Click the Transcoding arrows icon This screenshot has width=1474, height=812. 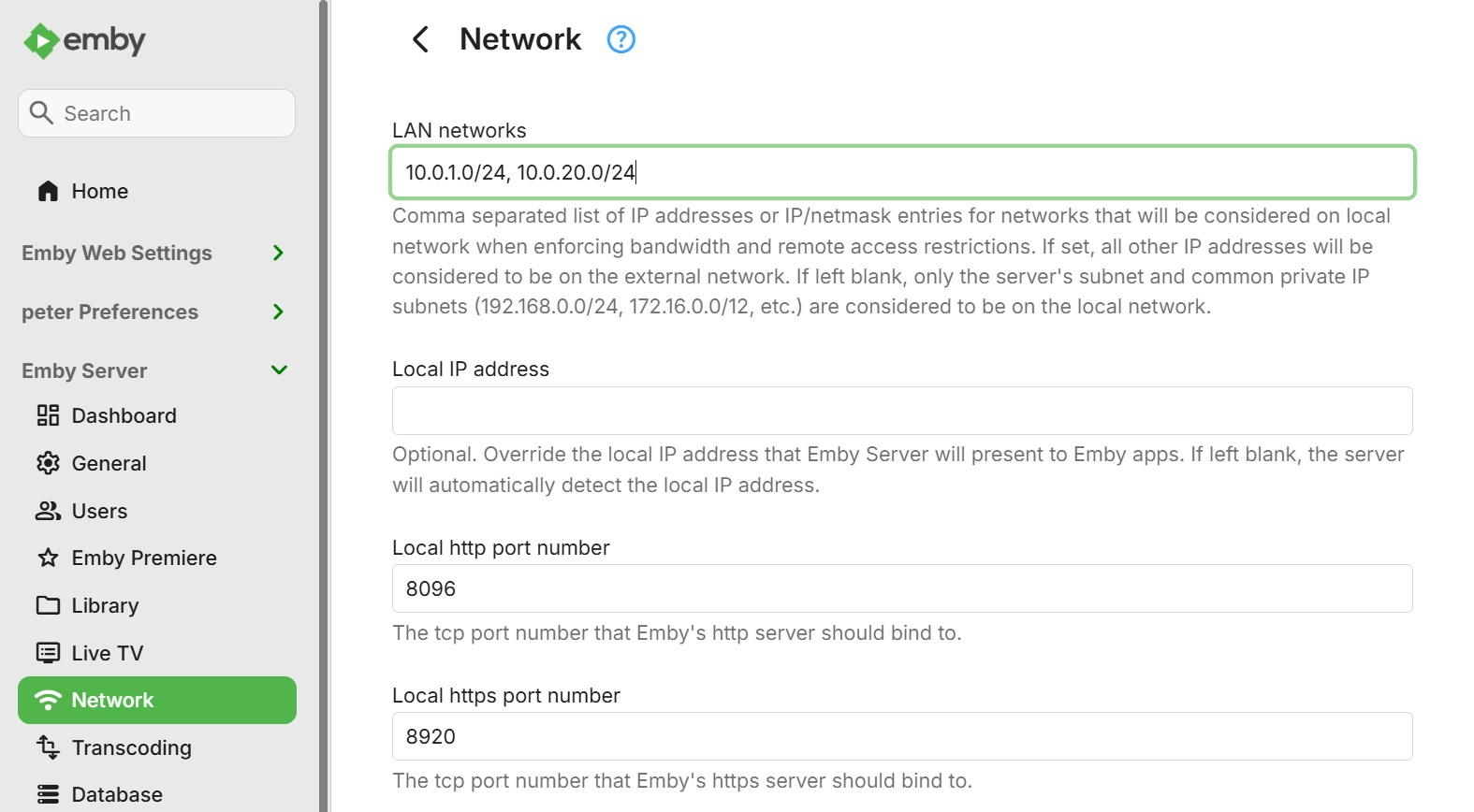tap(48, 747)
